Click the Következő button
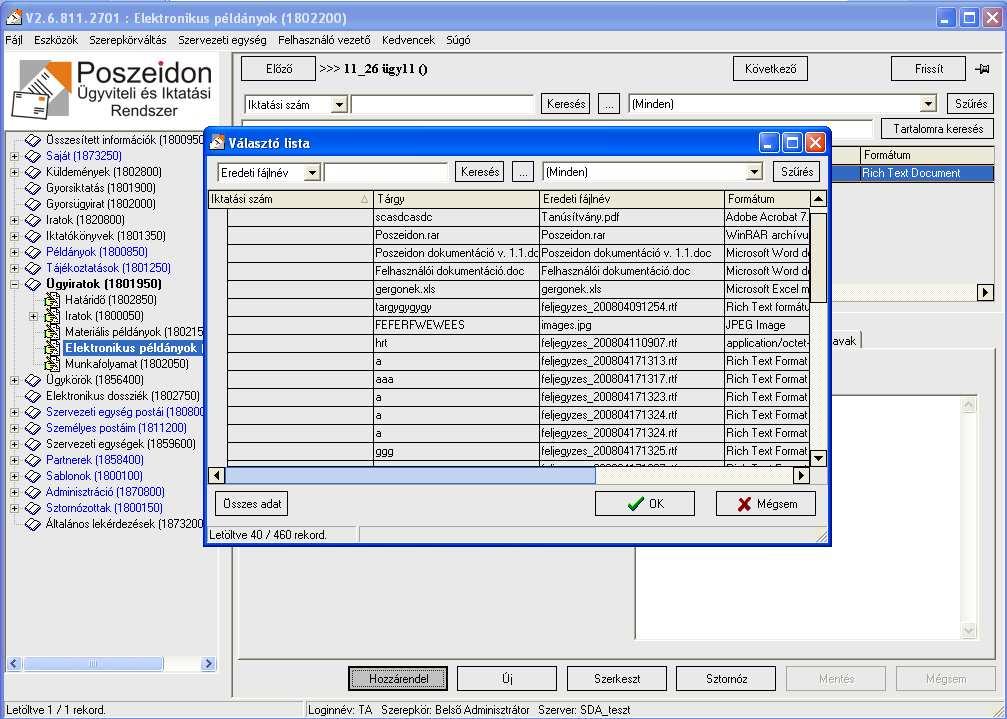The width and height of the screenshot is (1007, 719). (770, 69)
